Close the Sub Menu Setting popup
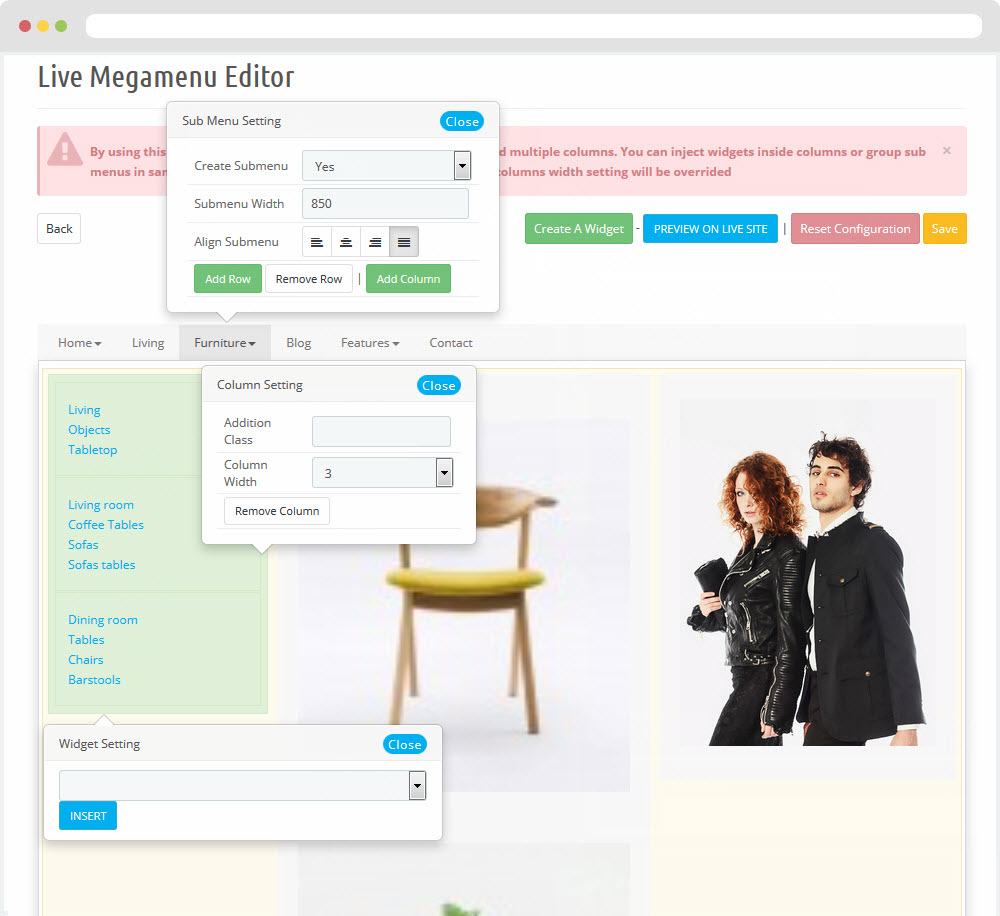This screenshot has height=916, width=1000. coord(462,121)
